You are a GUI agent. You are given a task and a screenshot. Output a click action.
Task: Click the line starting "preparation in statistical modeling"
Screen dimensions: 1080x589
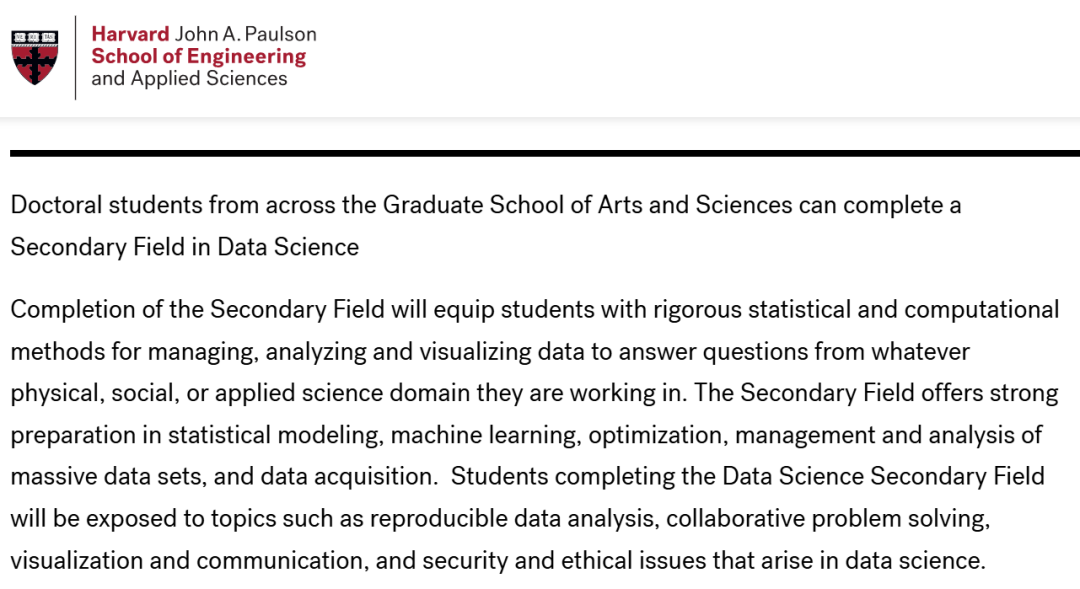point(527,435)
